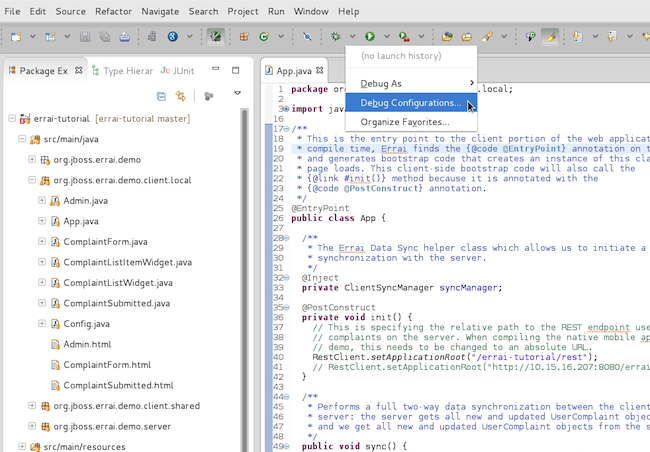
Task: Click Collapse All in Package Explorer
Action: (161, 97)
